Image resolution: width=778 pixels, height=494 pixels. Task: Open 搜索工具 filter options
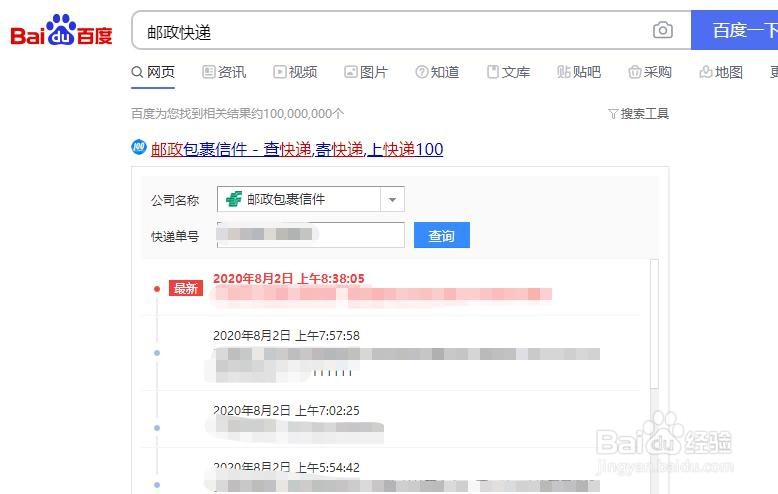tap(639, 114)
